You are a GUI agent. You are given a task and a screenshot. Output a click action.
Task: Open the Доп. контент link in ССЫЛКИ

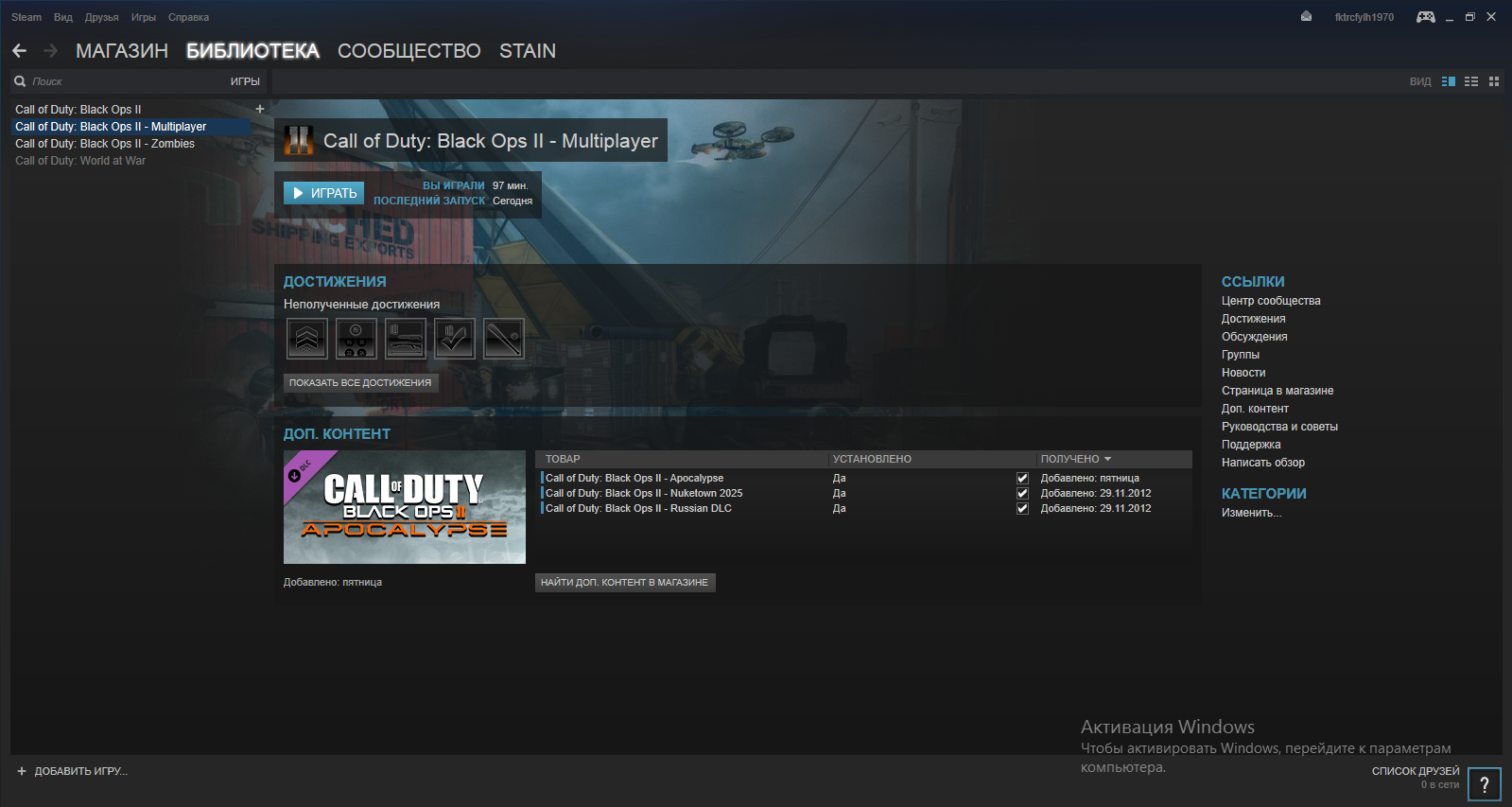(1255, 409)
